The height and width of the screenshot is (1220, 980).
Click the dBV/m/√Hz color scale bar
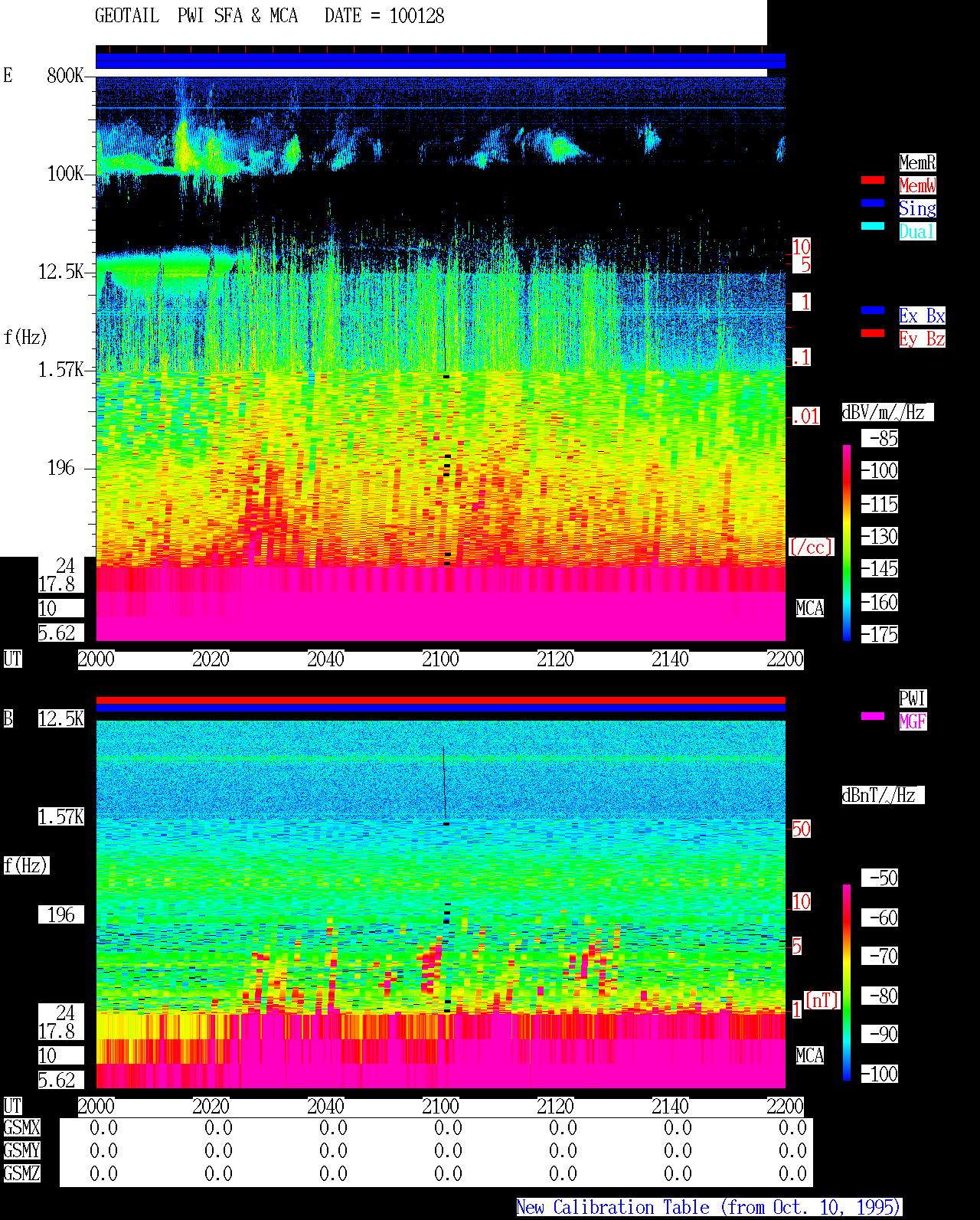coord(847,542)
